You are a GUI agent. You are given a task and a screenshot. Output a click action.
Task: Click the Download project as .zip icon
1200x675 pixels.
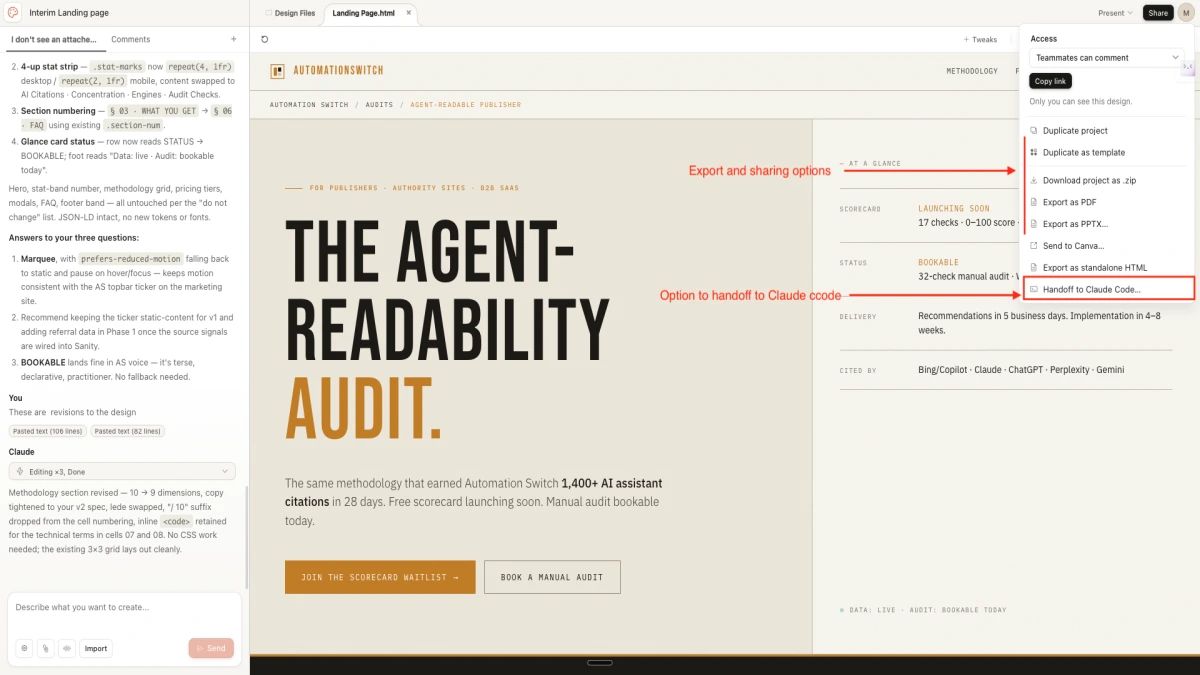[x=1033, y=180]
